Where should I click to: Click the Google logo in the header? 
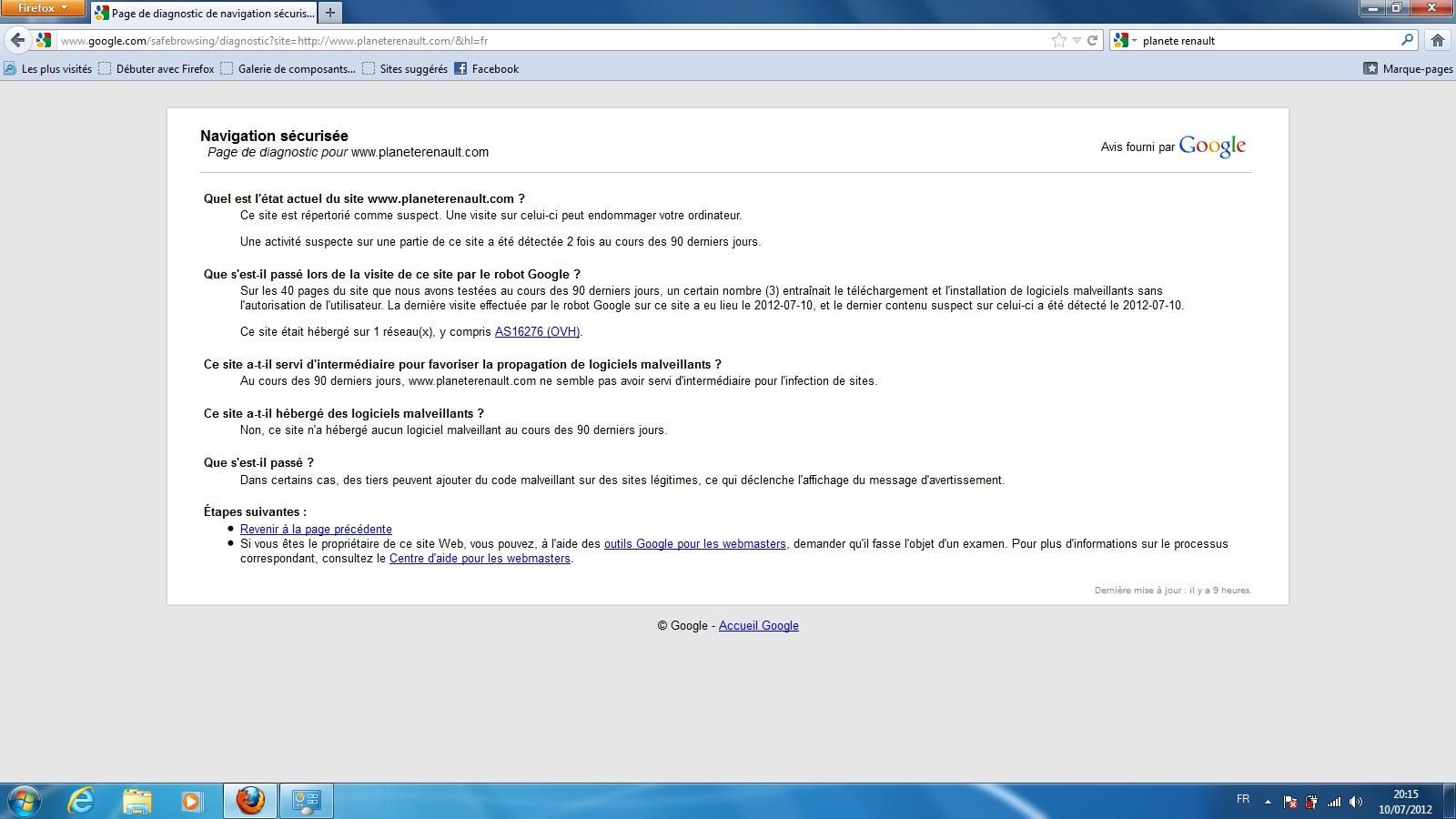(x=1212, y=147)
